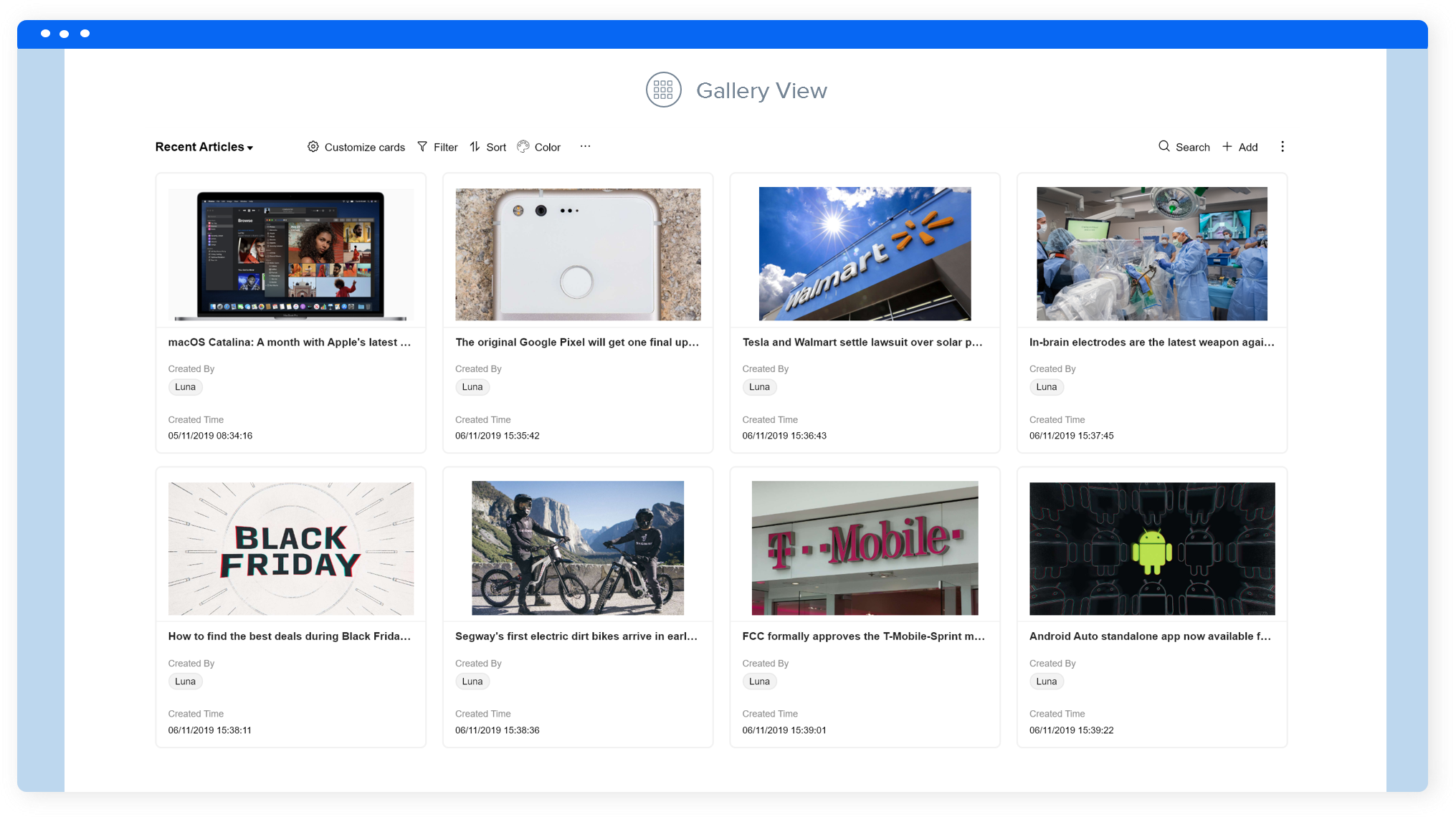Click the more options ellipsis icon
This screenshot has width=1456, height=817.
(585, 147)
